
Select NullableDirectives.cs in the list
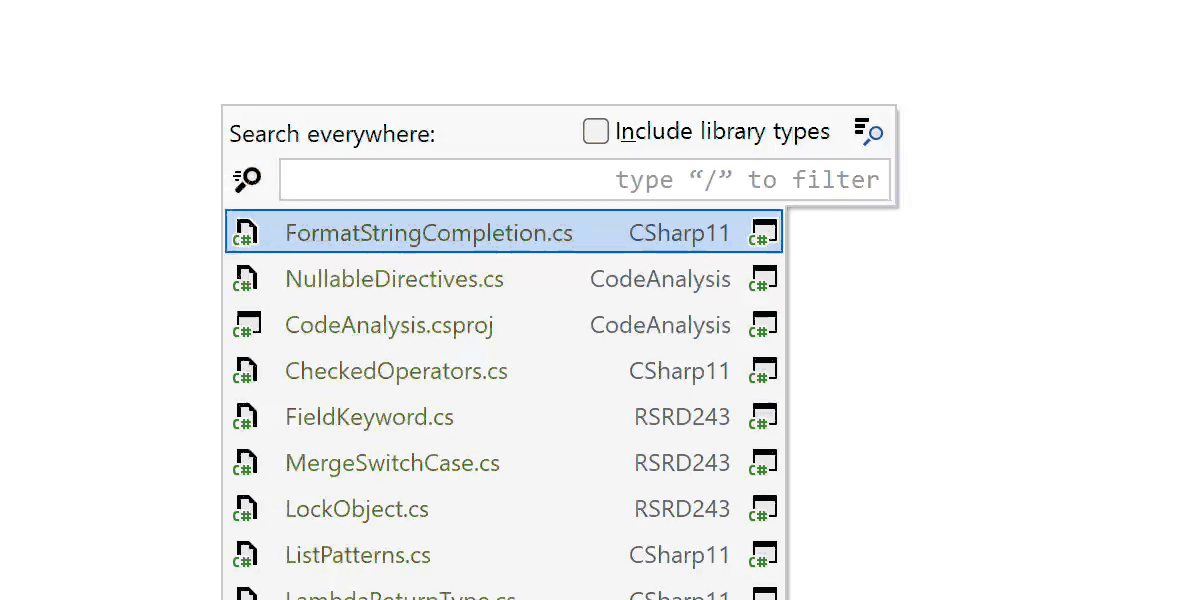click(x=394, y=279)
